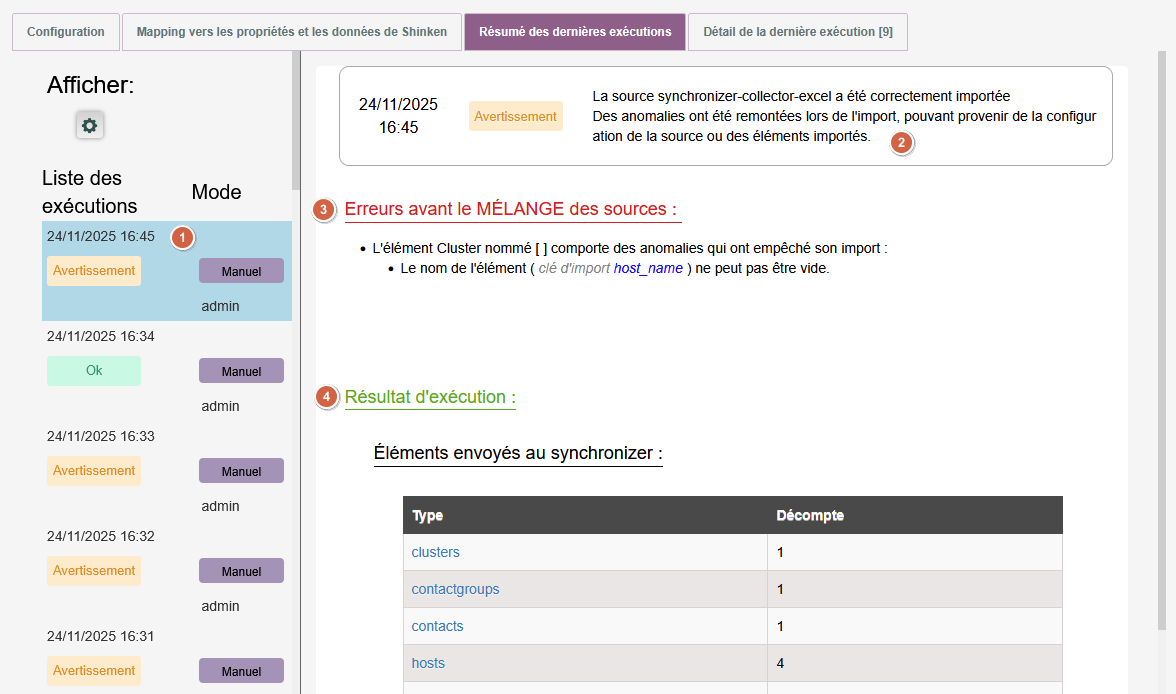
Task: Click the execution list vertical scrollbar
Action: click(295, 120)
